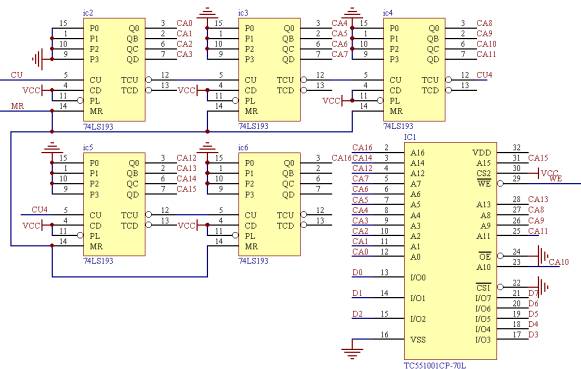581x369 pixels.
Task: Select the ic5 74LS193 counter body
Action: 114,204
